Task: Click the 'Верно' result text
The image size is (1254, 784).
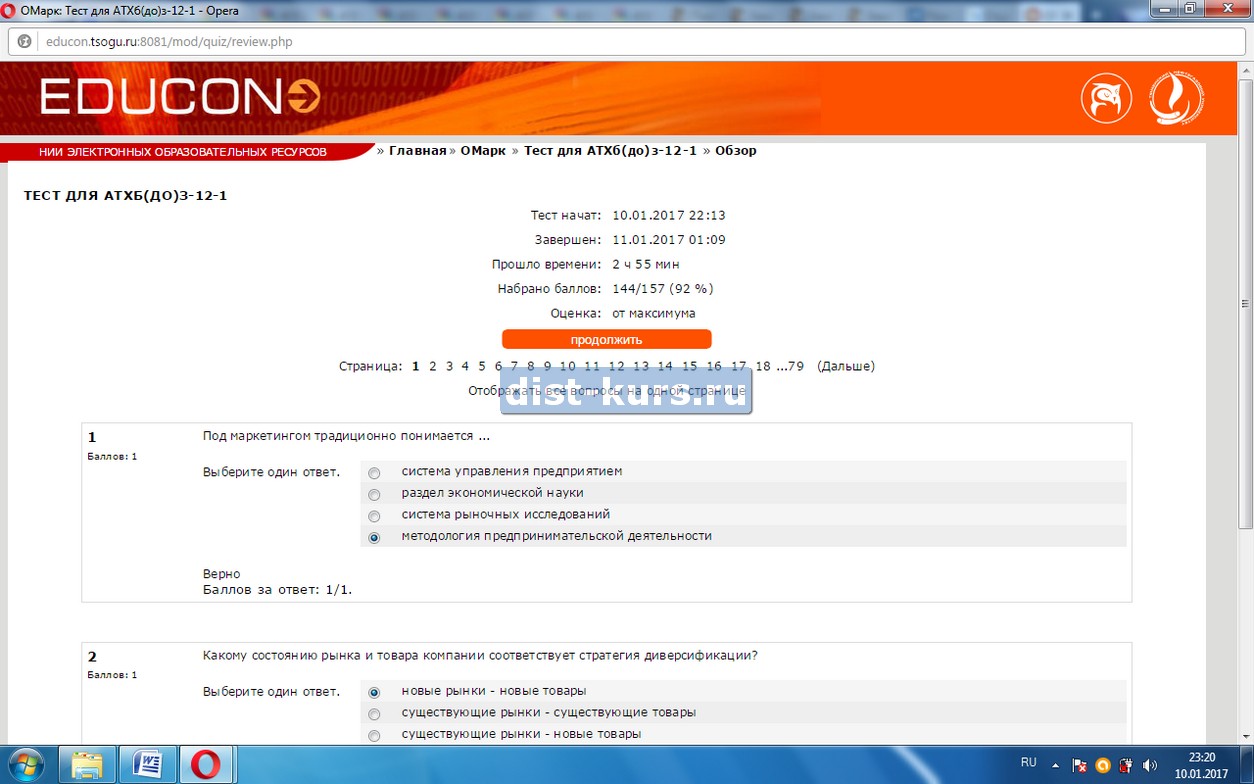Action: point(222,574)
